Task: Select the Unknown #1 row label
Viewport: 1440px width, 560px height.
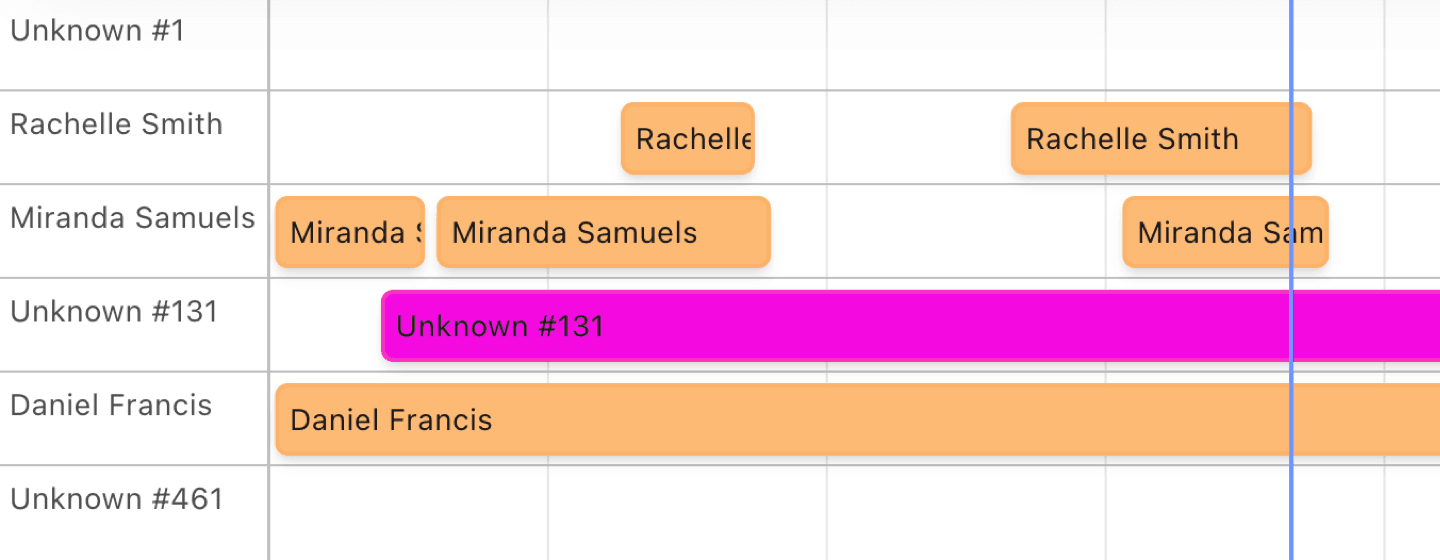Action: (98, 31)
